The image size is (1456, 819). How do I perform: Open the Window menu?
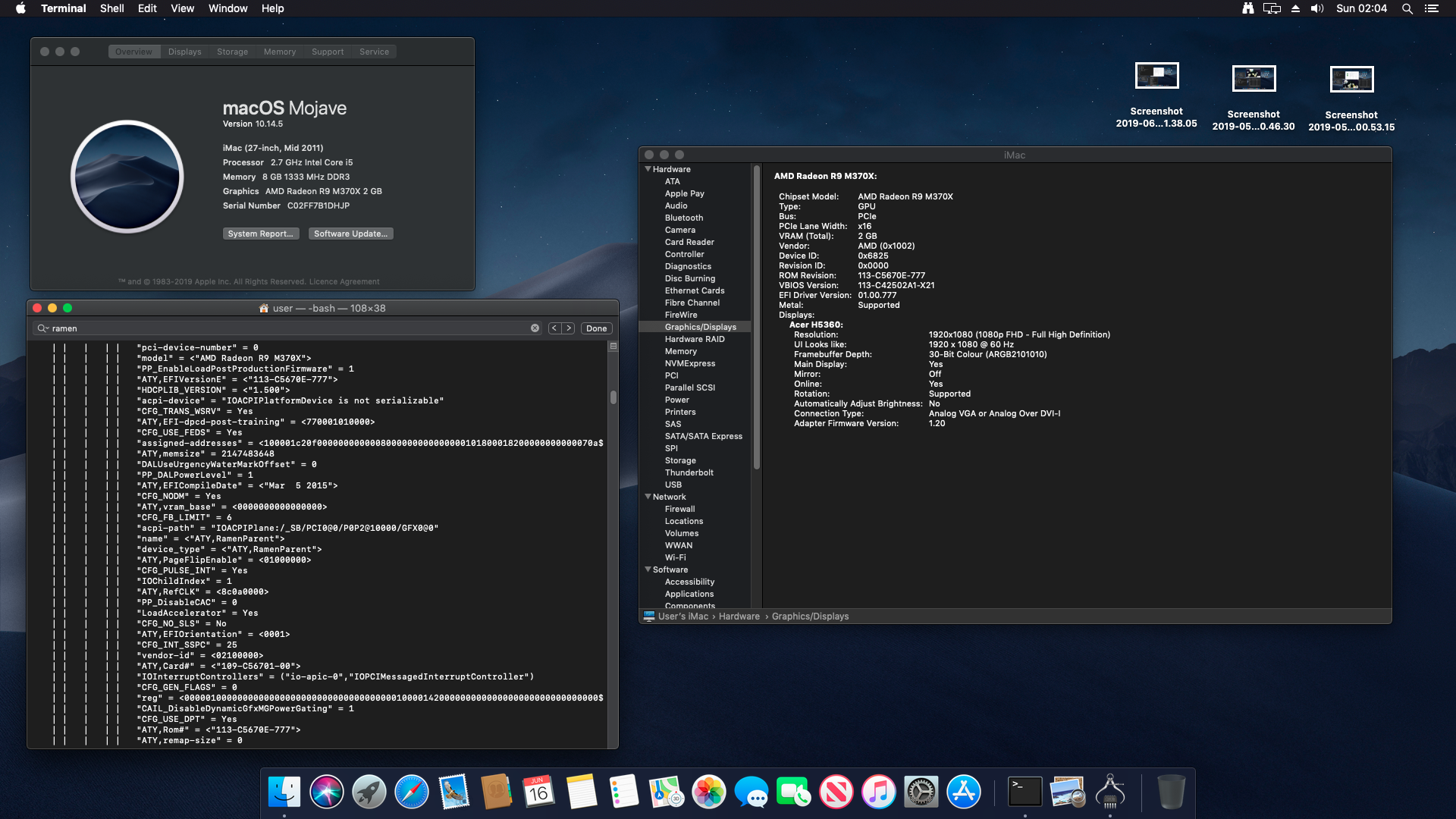tap(227, 8)
